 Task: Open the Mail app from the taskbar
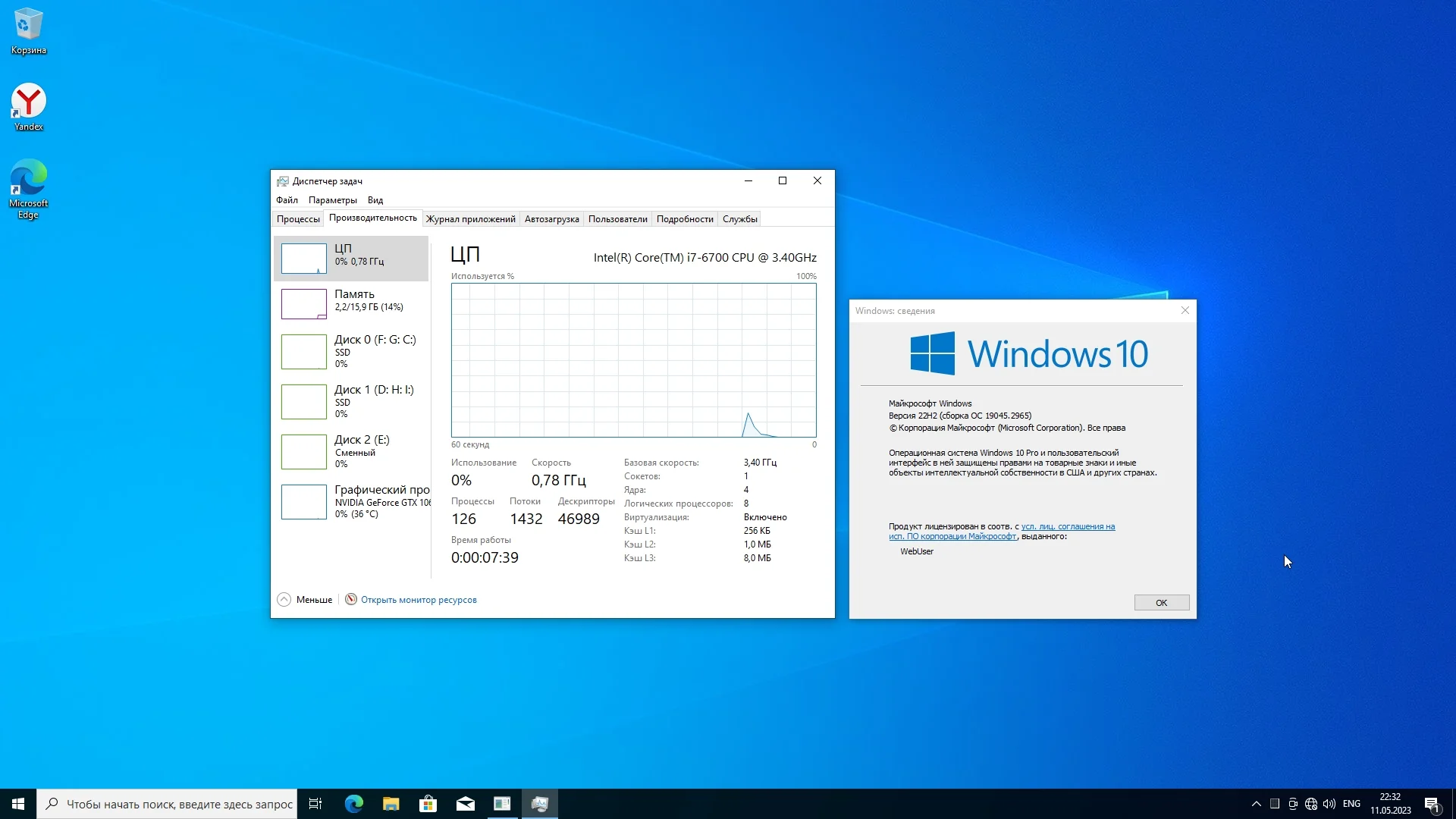click(465, 804)
